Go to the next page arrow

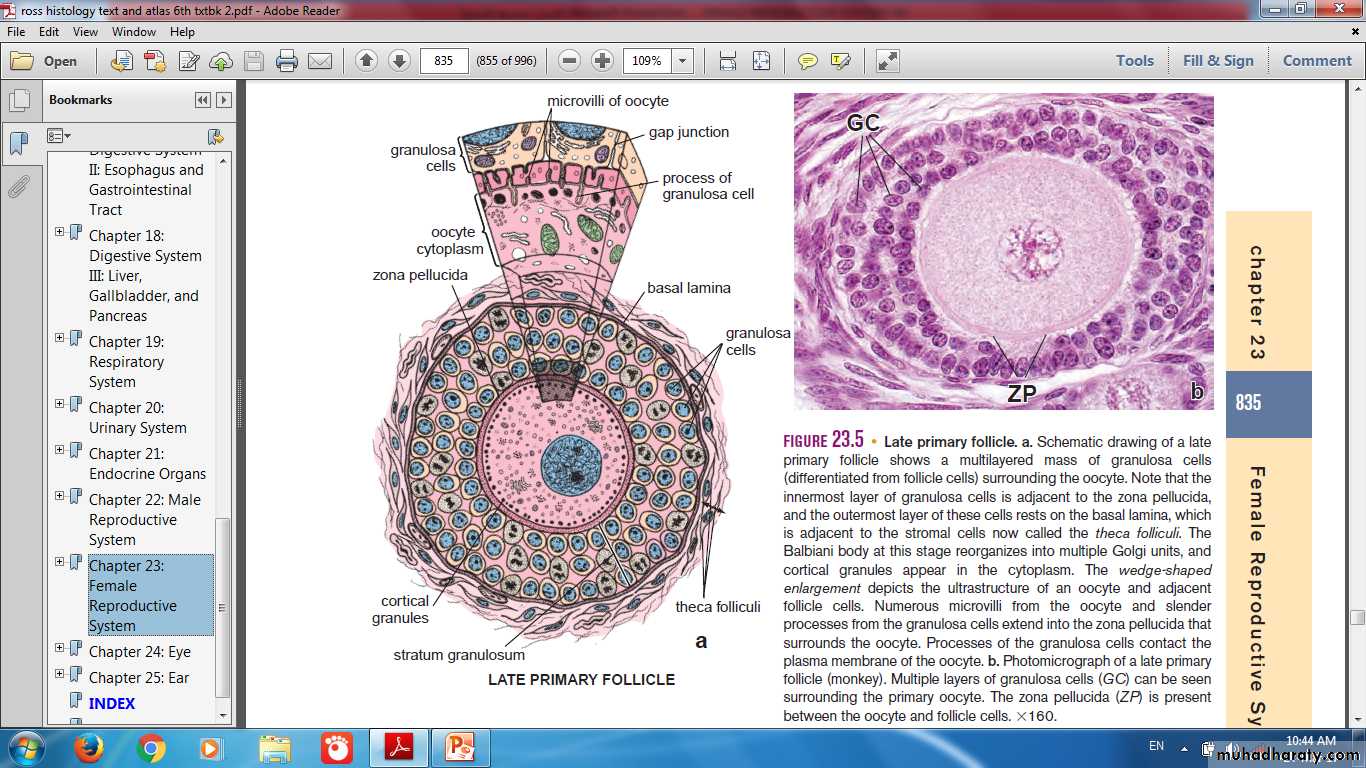pyautogui.click(x=399, y=61)
